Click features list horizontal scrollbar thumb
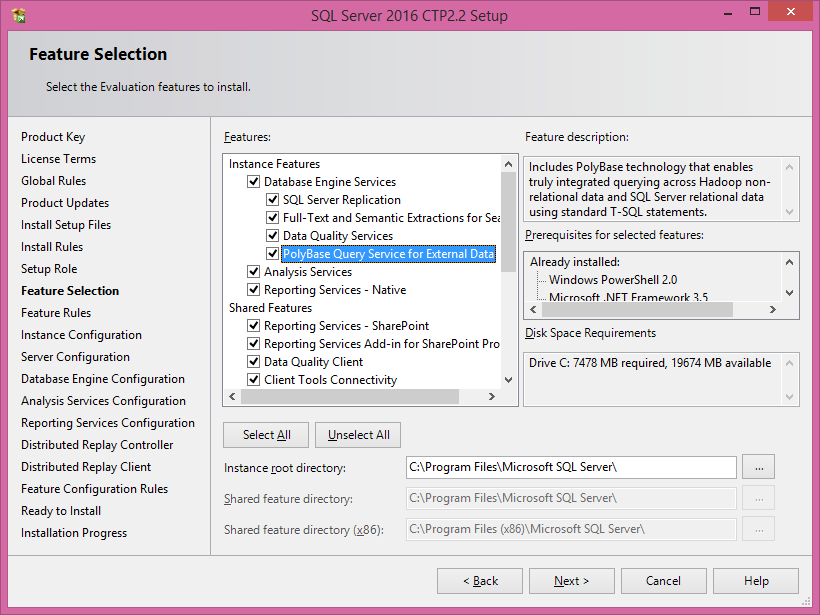The width and height of the screenshot is (820, 615). [x=350, y=396]
